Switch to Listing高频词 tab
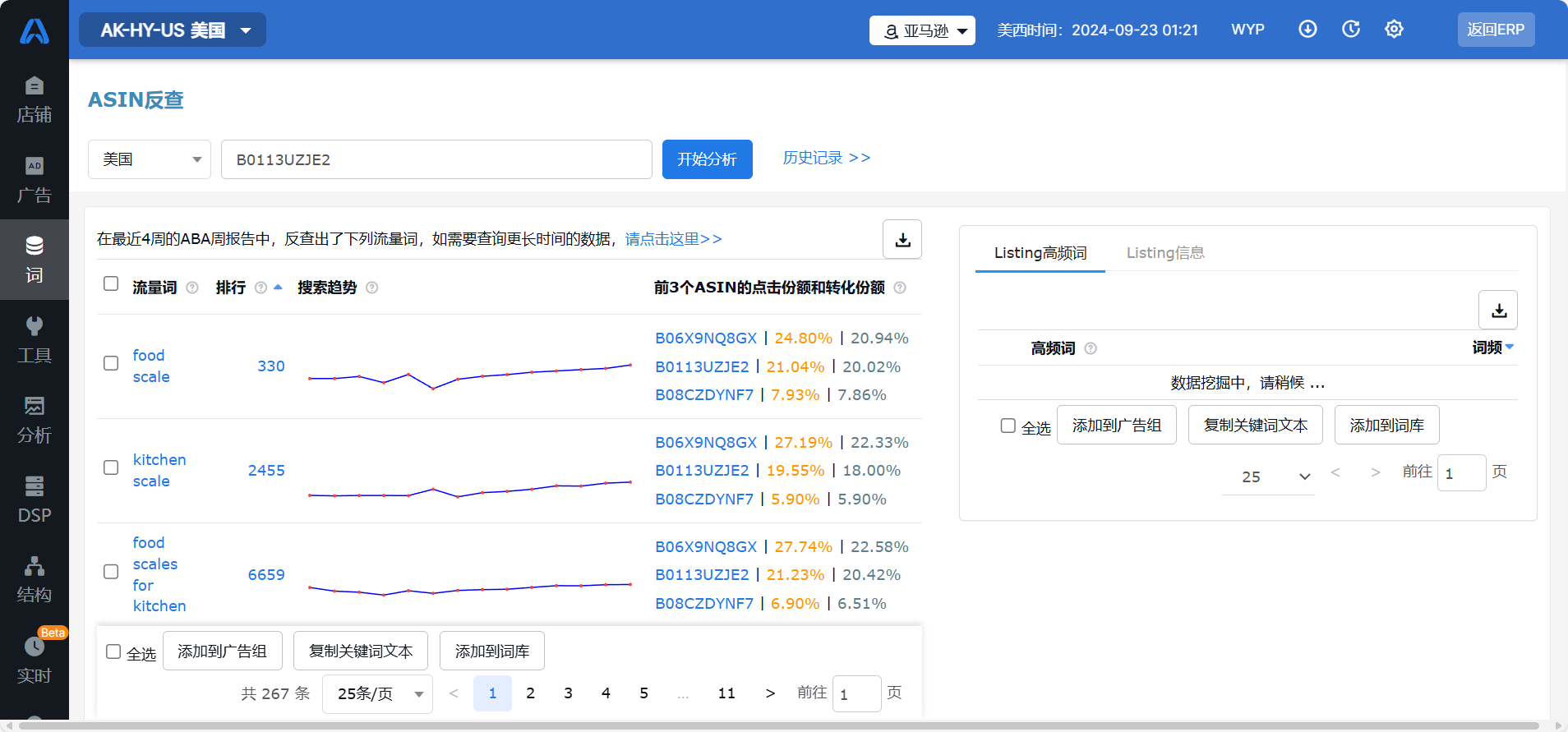The height and width of the screenshot is (732, 1568). pyautogui.click(x=1040, y=253)
